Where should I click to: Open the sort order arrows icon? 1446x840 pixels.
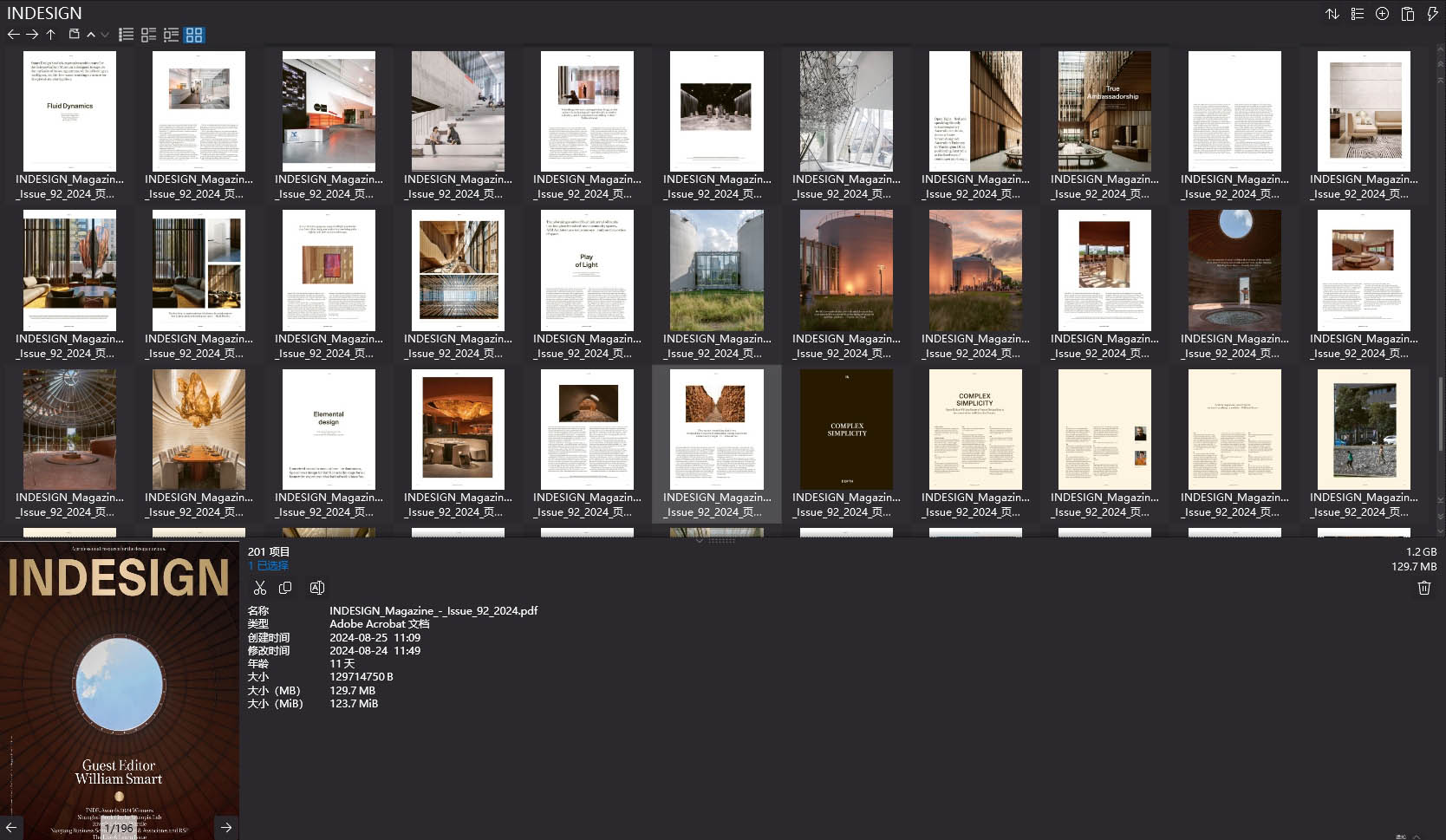click(1332, 14)
